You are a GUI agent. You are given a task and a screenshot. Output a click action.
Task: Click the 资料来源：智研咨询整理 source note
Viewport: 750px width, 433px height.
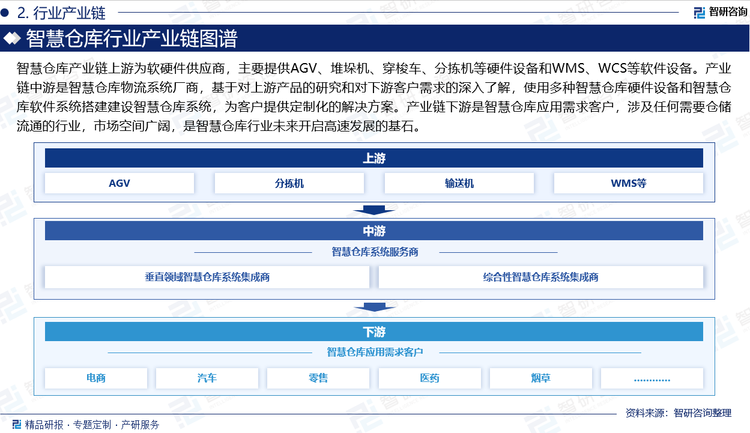point(678,413)
